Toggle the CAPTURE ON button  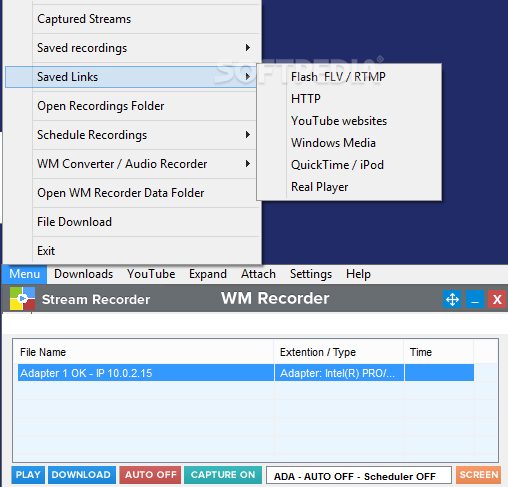tap(223, 475)
